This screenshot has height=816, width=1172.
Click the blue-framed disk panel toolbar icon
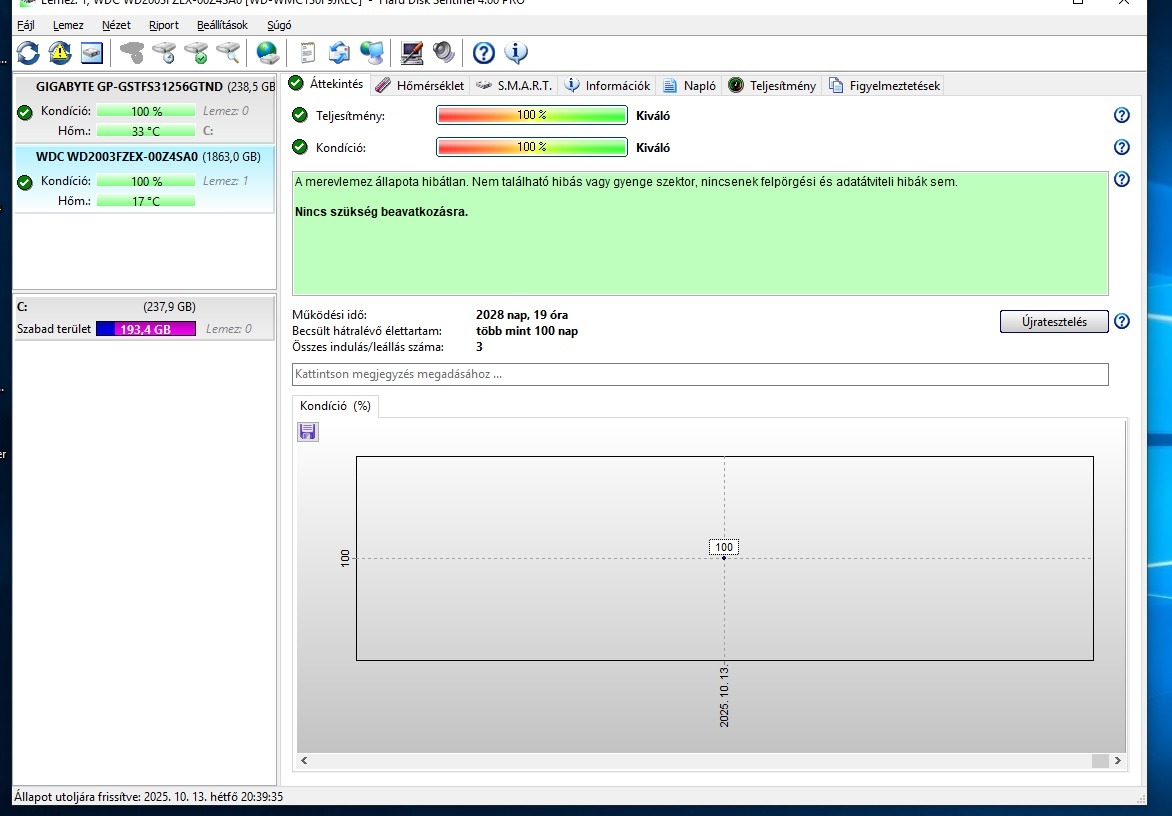(x=92, y=52)
